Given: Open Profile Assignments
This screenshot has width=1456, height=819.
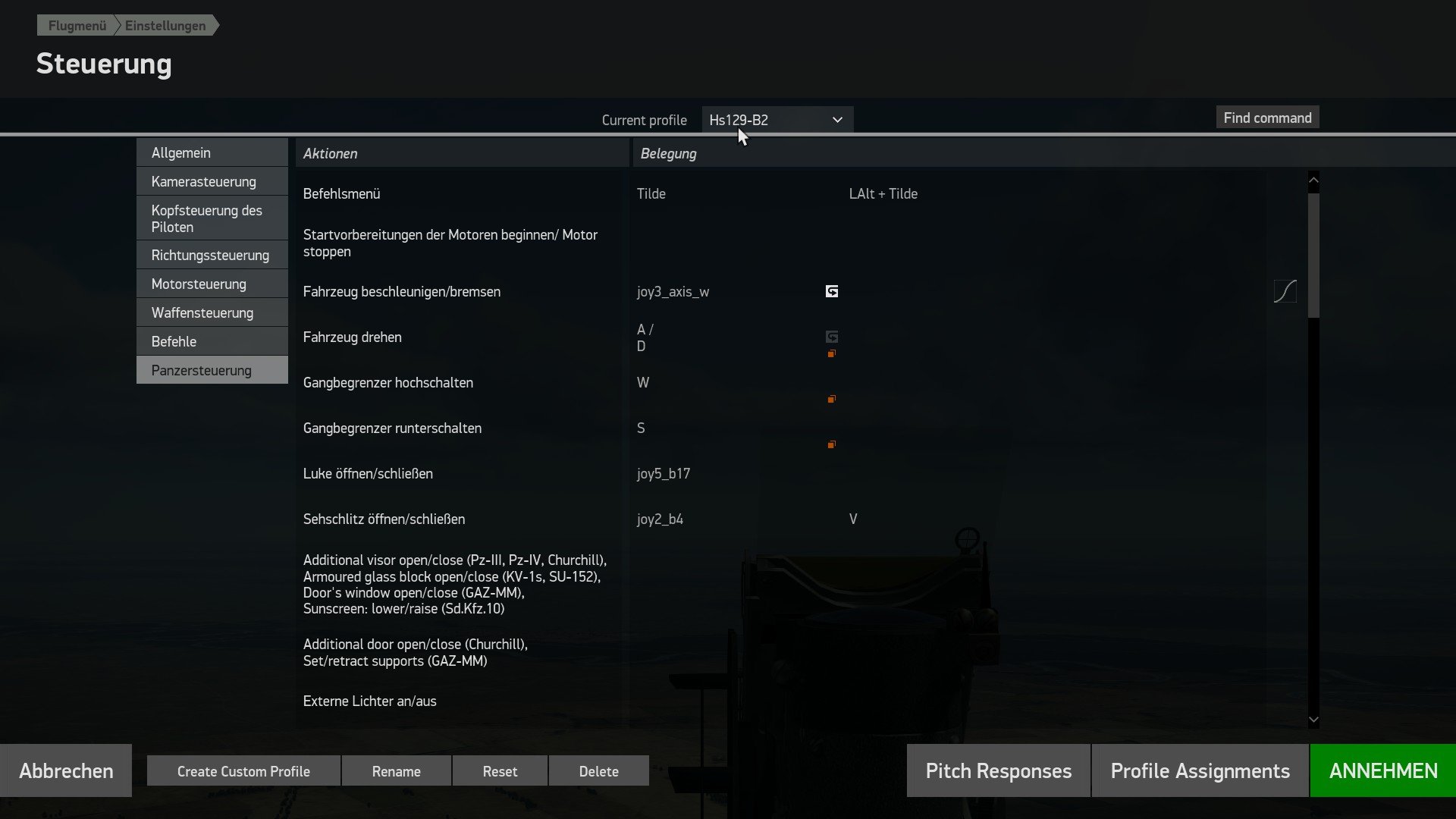Looking at the screenshot, I should click(x=1200, y=770).
